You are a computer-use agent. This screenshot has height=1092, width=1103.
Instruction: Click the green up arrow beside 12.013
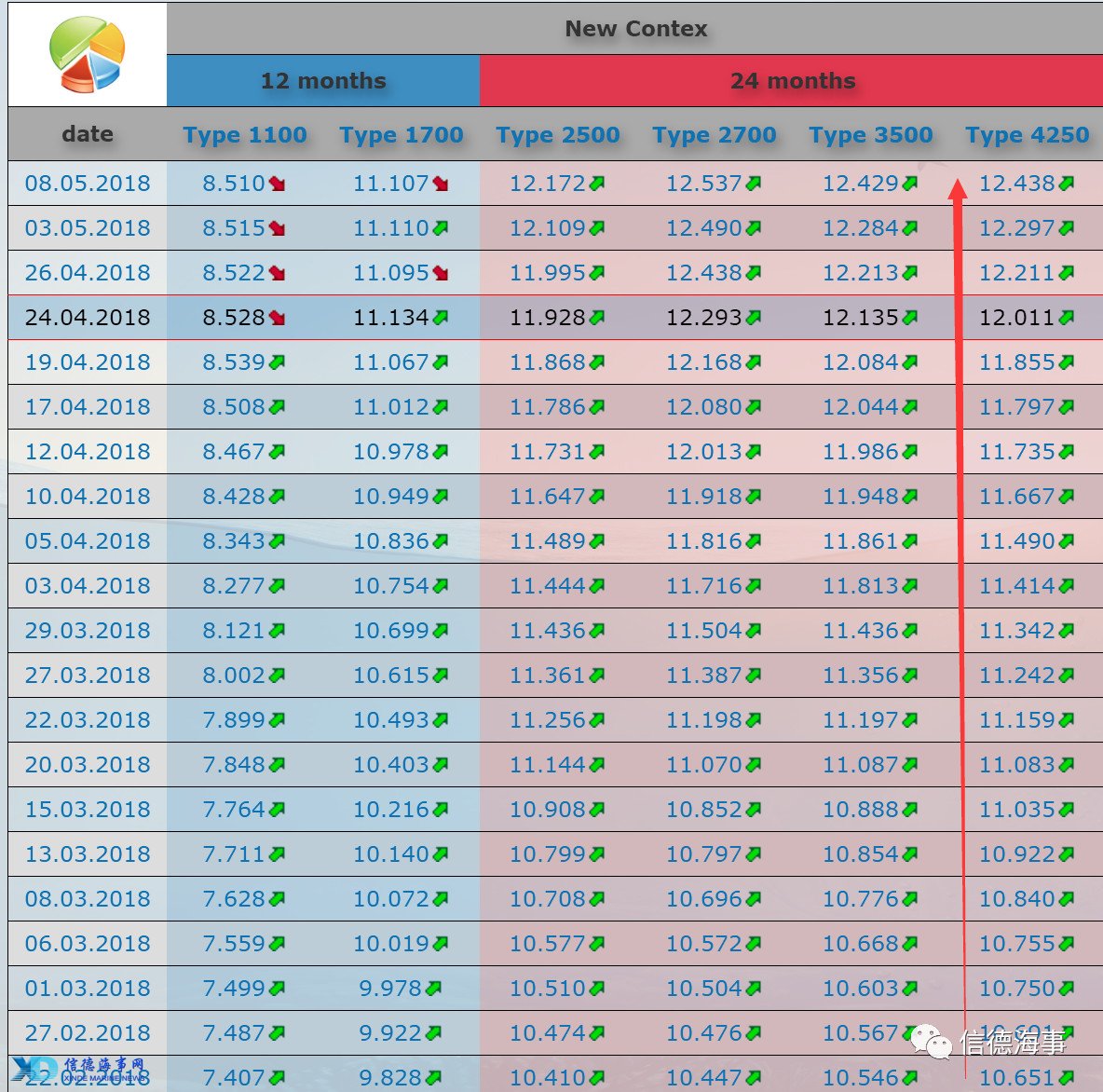click(754, 452)
